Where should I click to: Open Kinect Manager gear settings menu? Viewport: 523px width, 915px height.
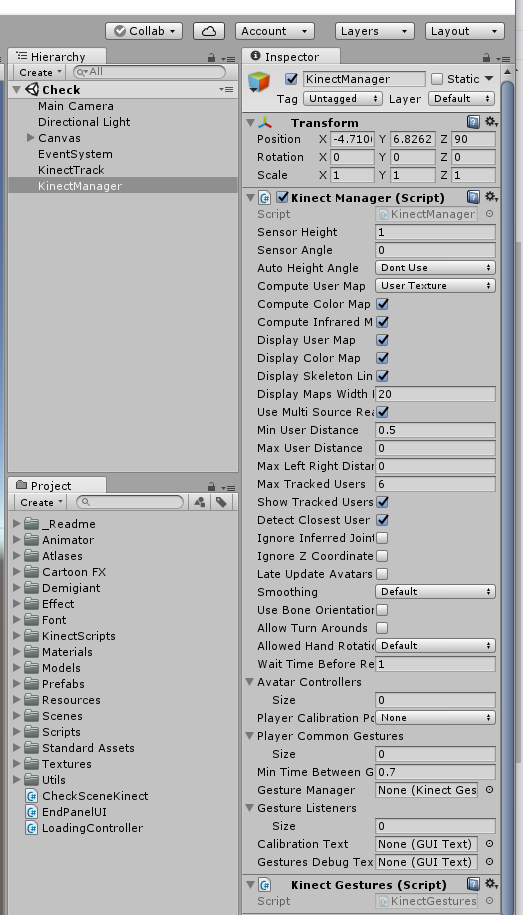(491, 197)
